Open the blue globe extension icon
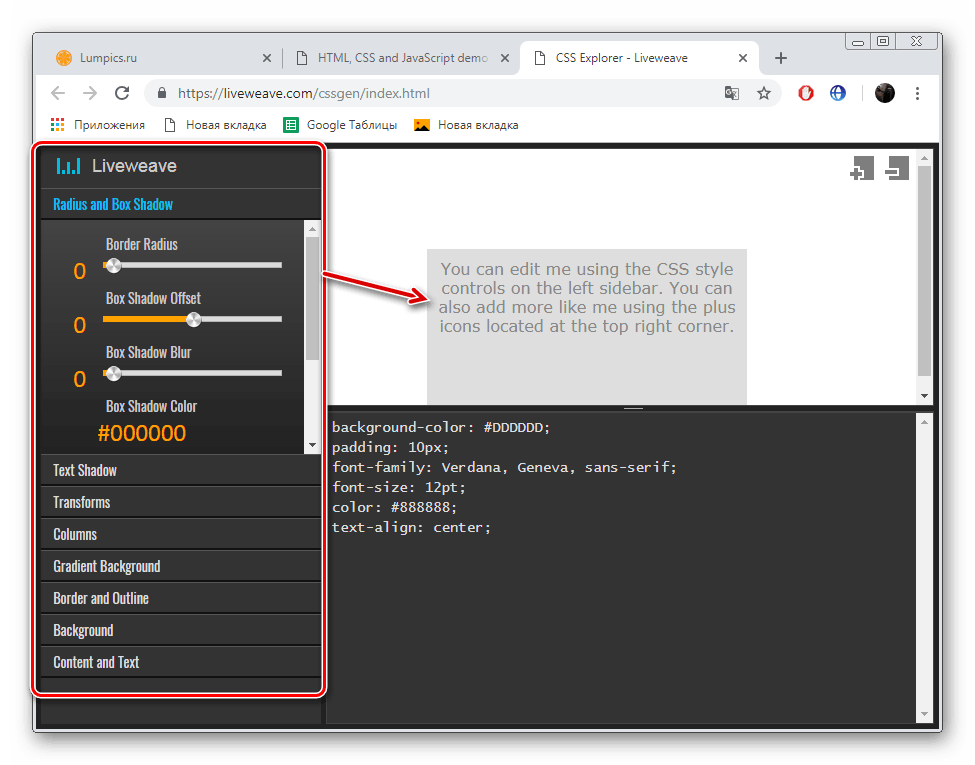Screen dimensions: 975x765 (x=838, y=93)
